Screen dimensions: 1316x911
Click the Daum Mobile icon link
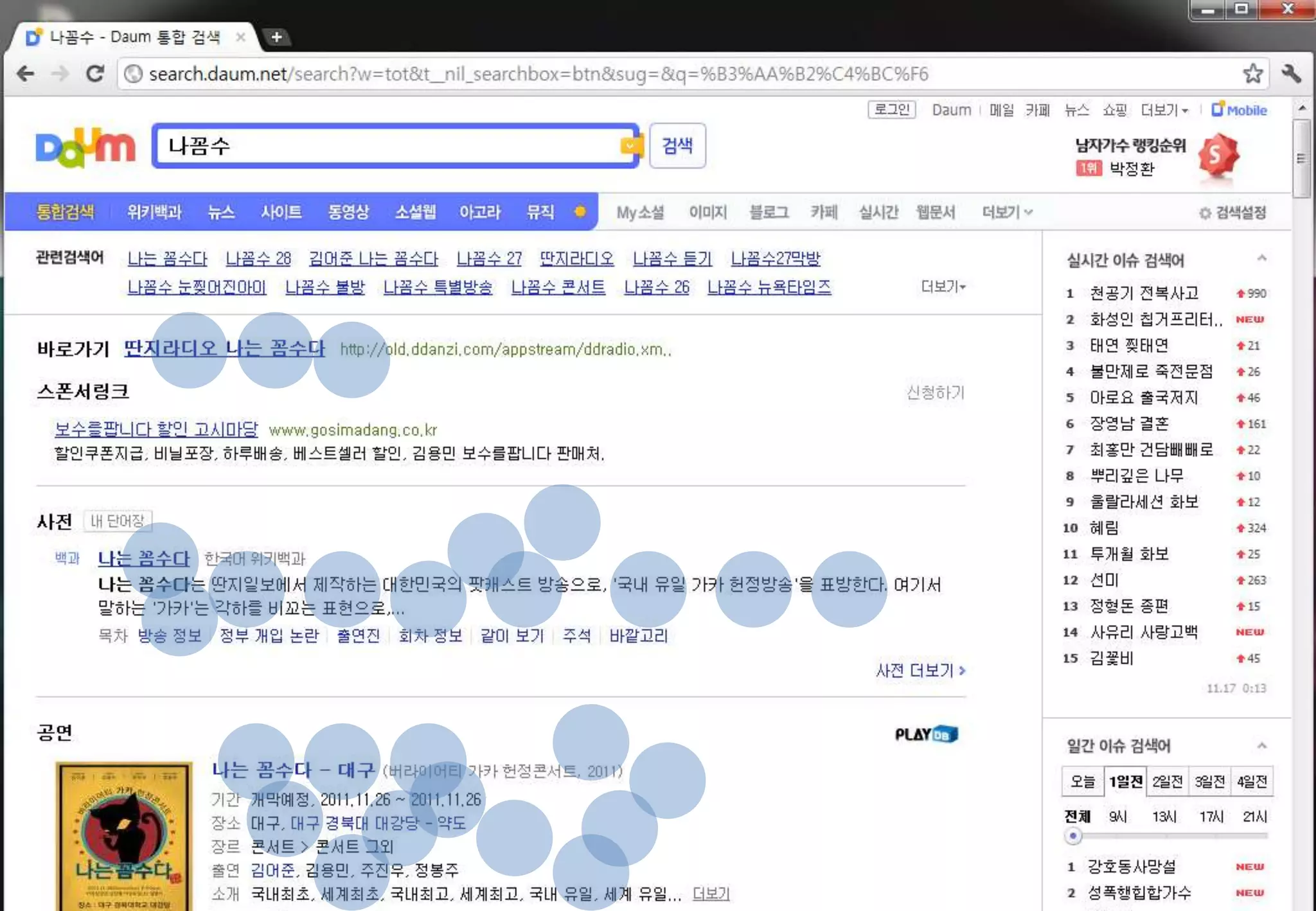(x=1239, y=110)
